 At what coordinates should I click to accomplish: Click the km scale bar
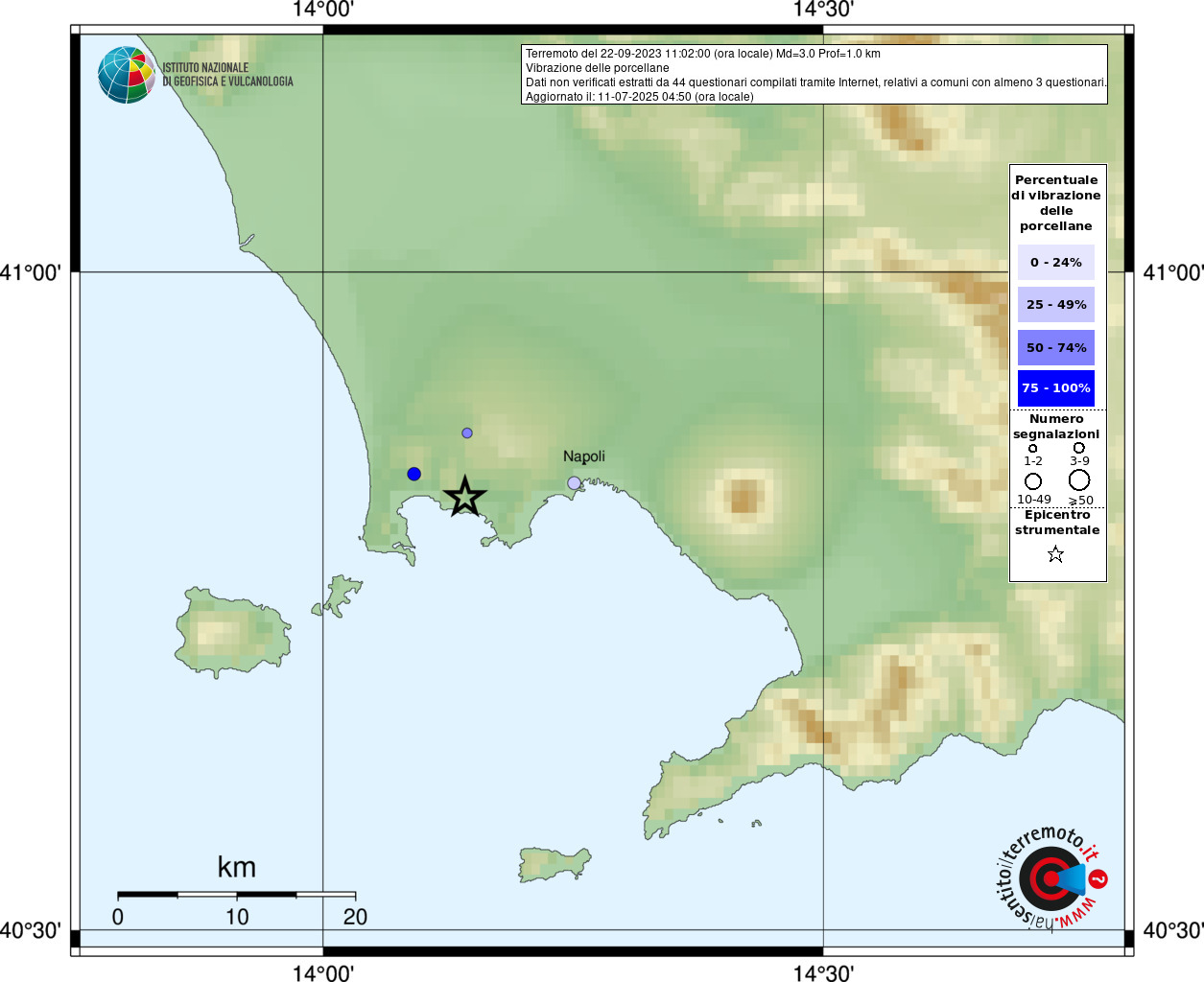236,895
